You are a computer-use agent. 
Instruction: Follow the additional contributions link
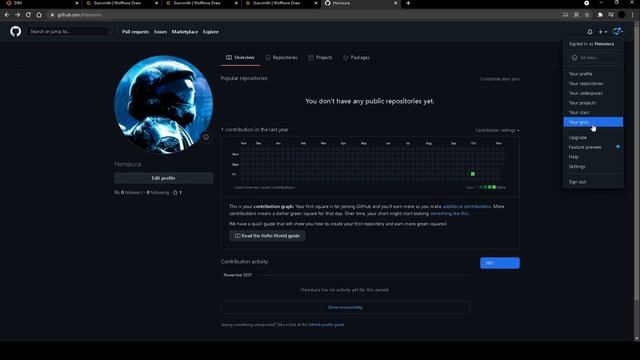tap(467, 207)
